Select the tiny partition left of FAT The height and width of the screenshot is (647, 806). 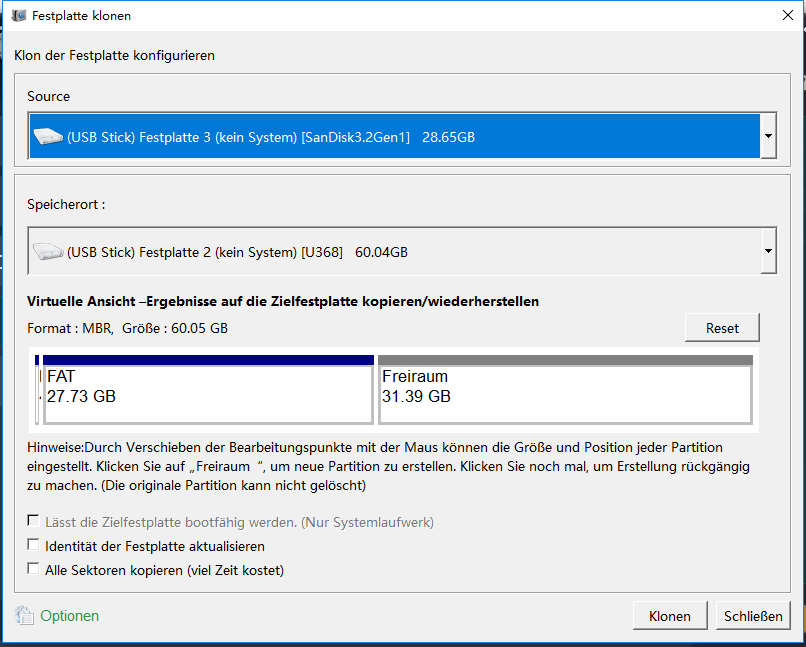pyautogui.click(x=38, y=394)
